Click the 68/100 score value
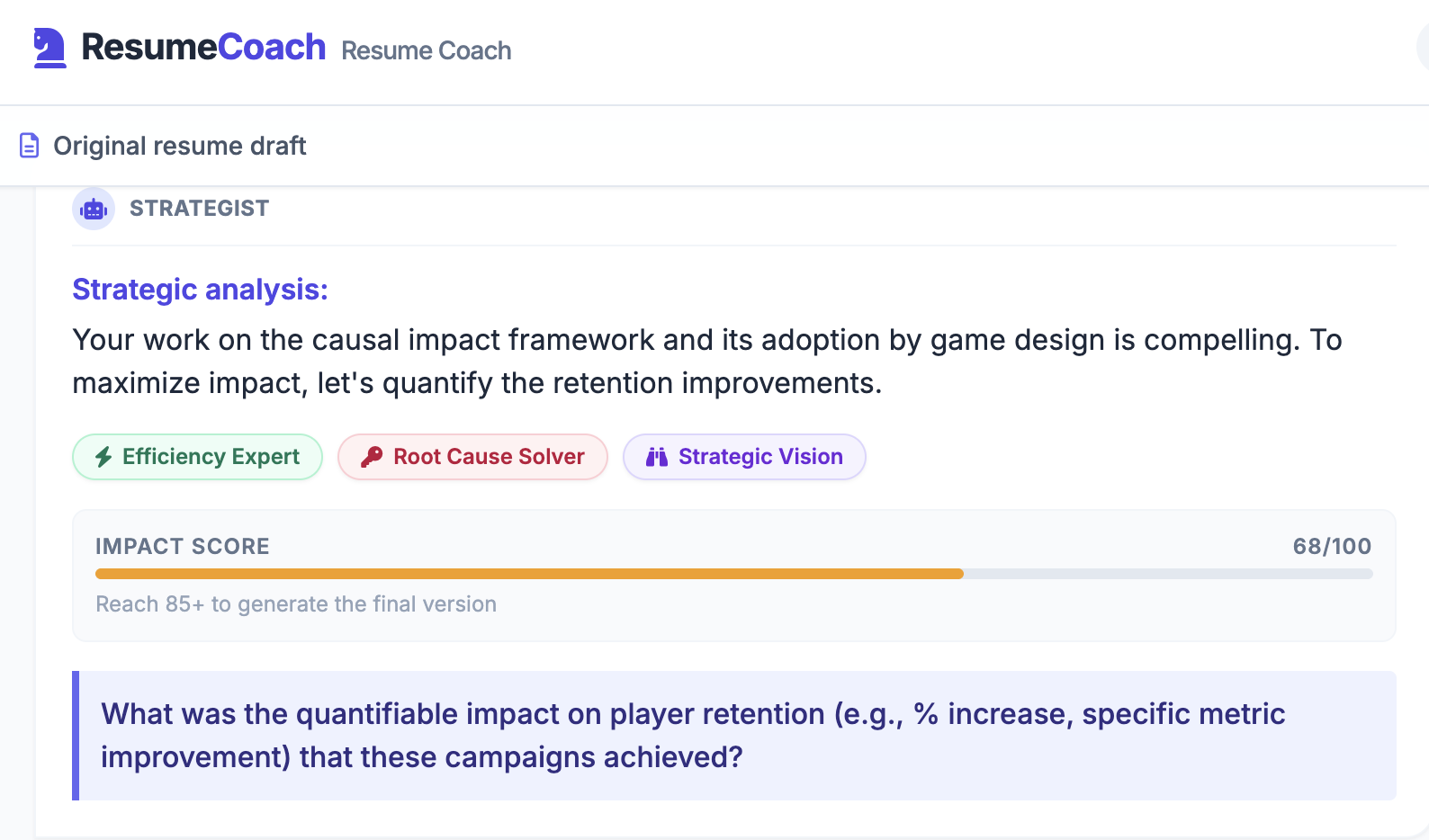The width and height of the screenshot is (1429, 840). tap(1332, 547)
